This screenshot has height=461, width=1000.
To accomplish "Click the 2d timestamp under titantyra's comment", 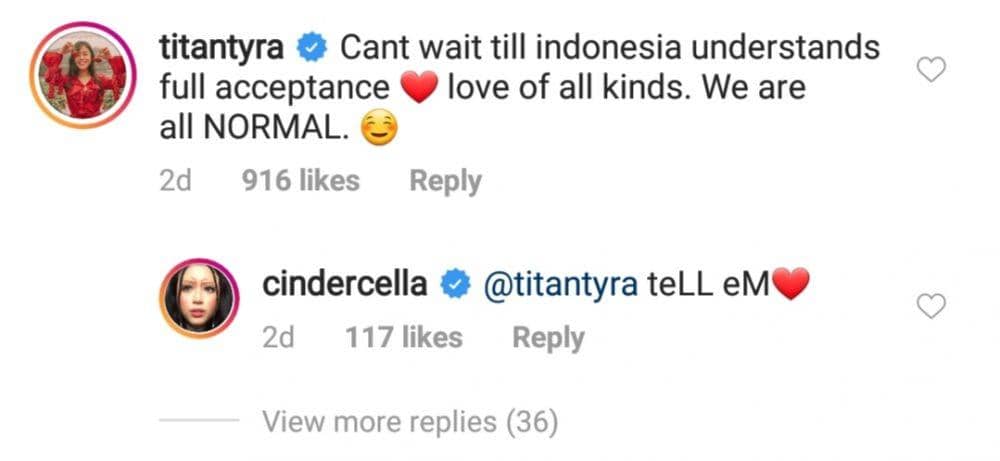I will pyautogui.click(x=176, y=181).
